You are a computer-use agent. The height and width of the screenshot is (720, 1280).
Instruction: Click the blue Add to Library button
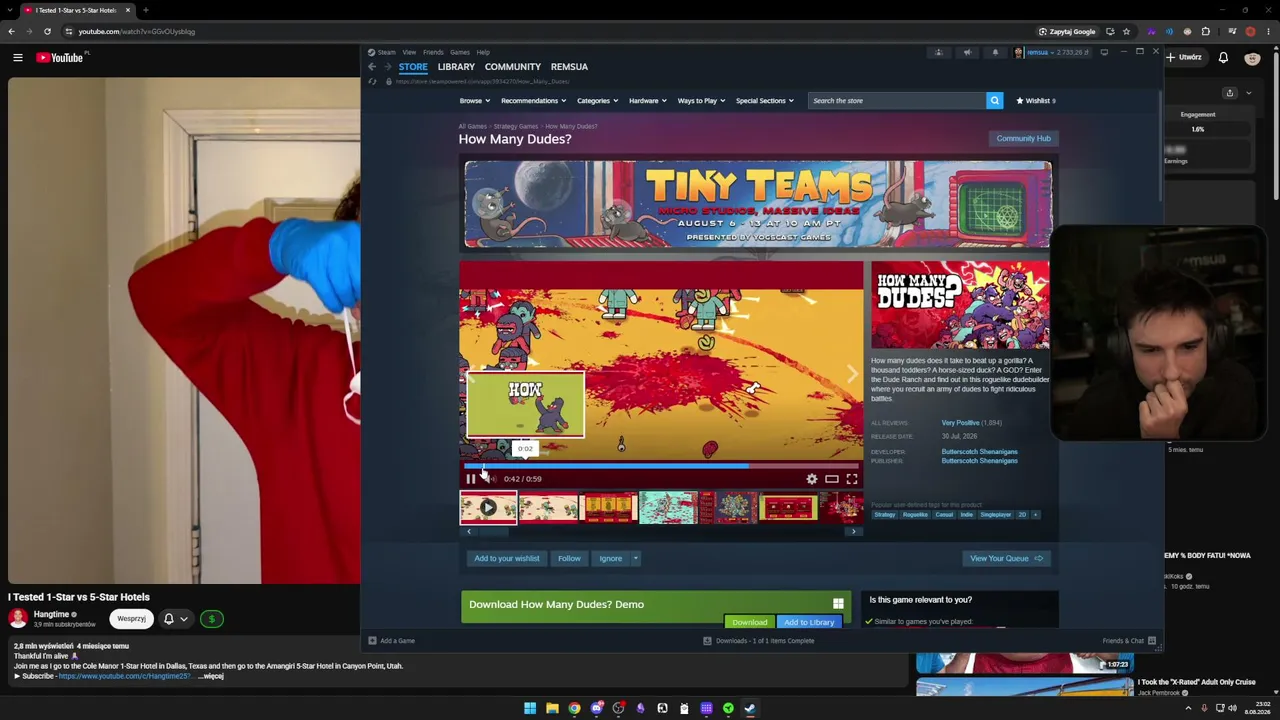click(809, 622)
